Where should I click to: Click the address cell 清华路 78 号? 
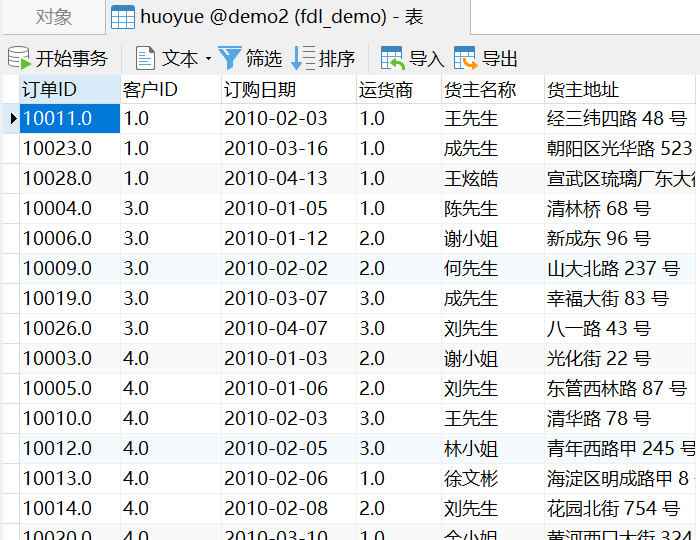point(620,419)
